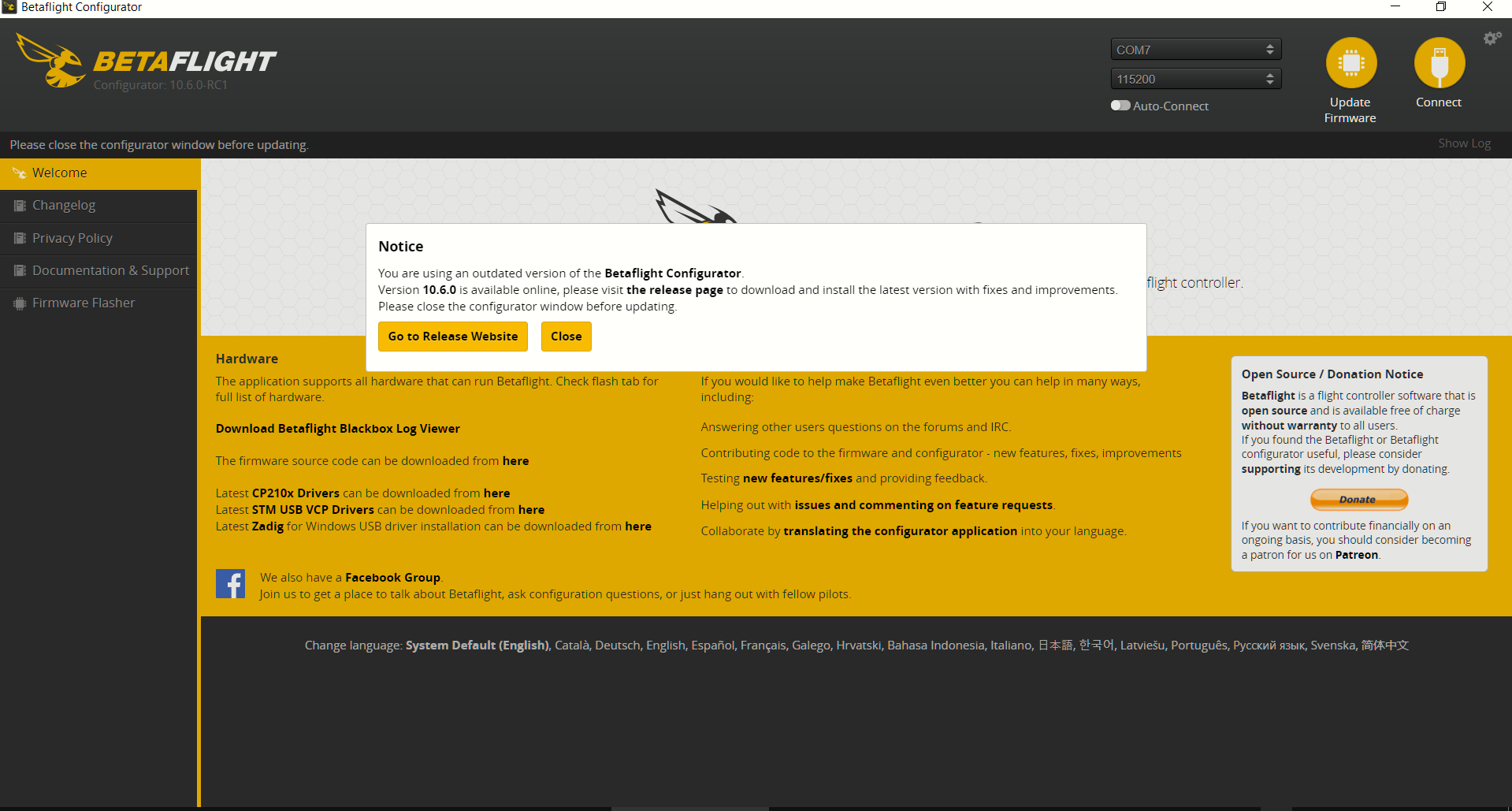This screenshot has width=1512, height=811.
Task: Change language to Español
Action: coord(713,645)
